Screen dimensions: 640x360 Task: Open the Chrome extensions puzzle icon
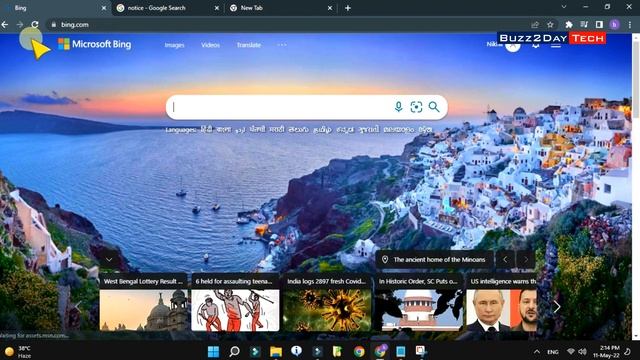pos(569,24)
